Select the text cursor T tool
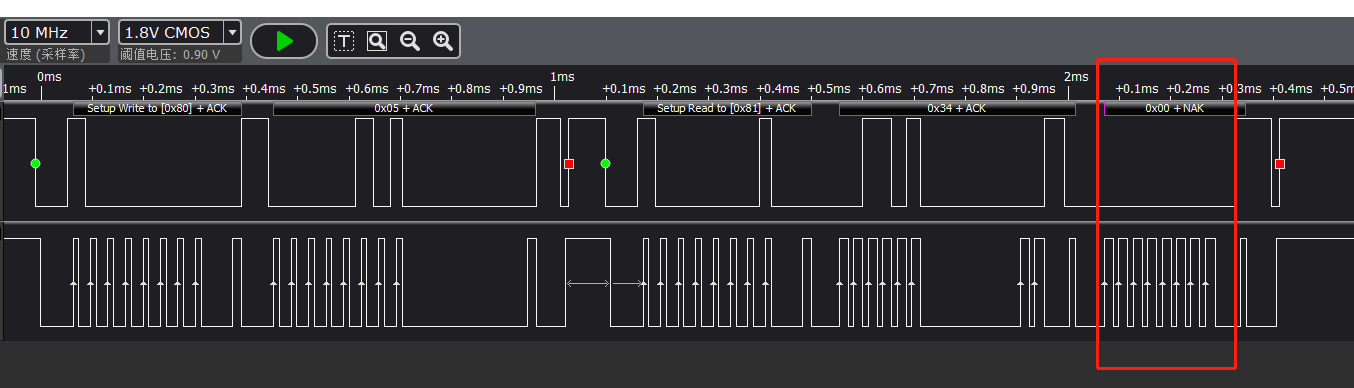This screenshot has width=1354, height=388. click(x=343, y=41)
